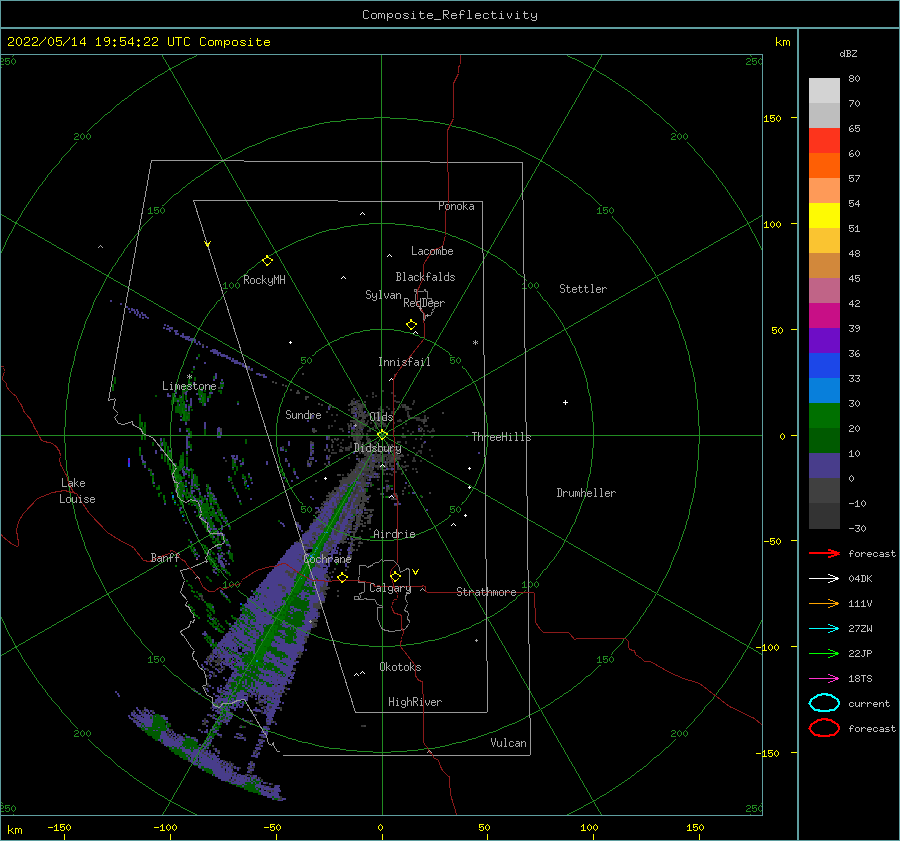
Task: Click the yellow 'km' unit label at top right
Action: (x=782, y=42)
